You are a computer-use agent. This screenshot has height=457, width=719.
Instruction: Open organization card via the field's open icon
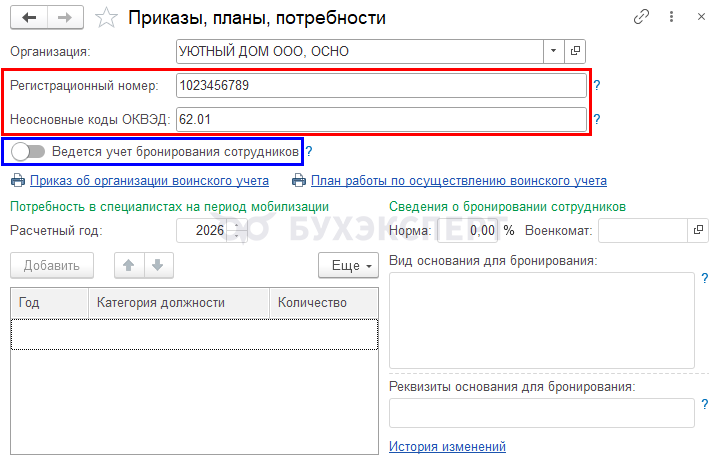(x=575, y=51)
